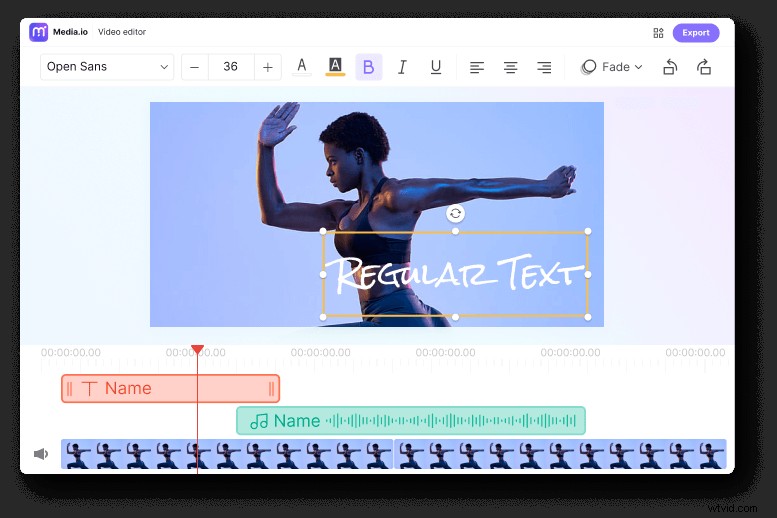Click the Media.io logo icon
Viewport: 777px width, 518px height.
pos(39,32)
